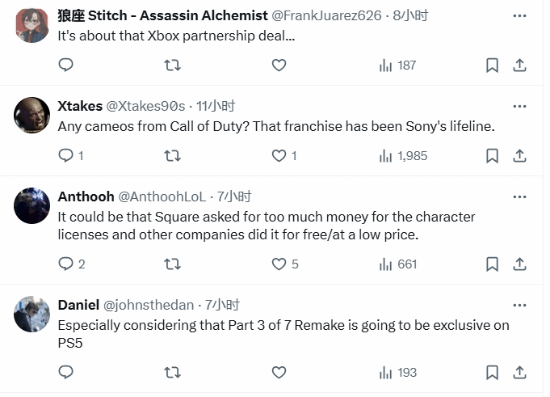550x397 pixels.
Task: Open more options on Daniel's tweet
Action: tap(519, 305)
